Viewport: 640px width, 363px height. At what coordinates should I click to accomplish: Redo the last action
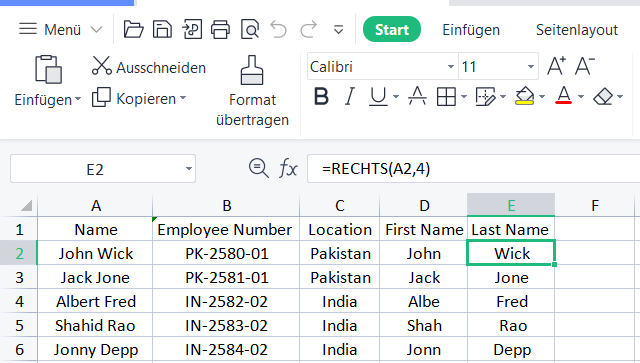point(309,29)
